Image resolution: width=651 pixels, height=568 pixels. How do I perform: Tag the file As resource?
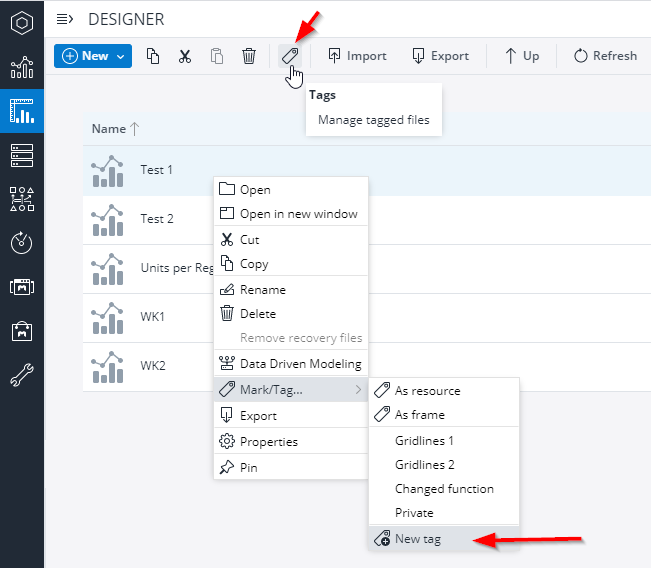(444, 390)
